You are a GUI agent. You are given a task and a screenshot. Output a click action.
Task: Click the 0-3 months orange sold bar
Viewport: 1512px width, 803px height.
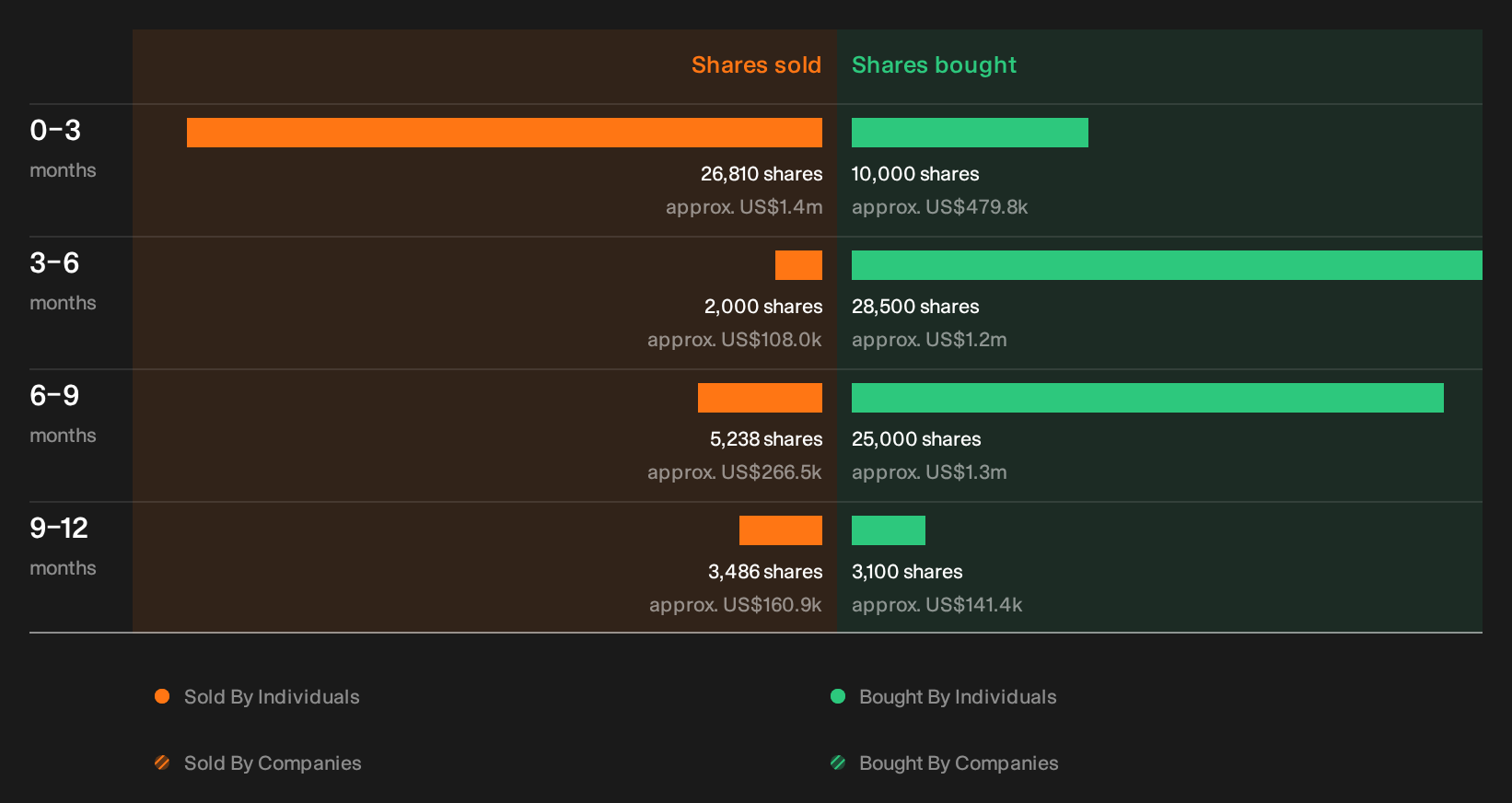(x=505, y=133)
